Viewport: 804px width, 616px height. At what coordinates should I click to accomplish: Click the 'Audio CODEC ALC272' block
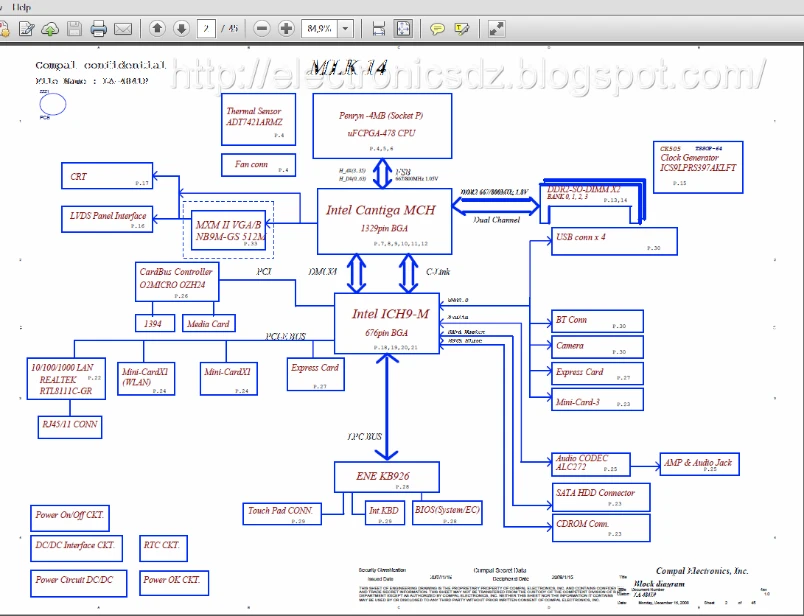click(591, 464)
